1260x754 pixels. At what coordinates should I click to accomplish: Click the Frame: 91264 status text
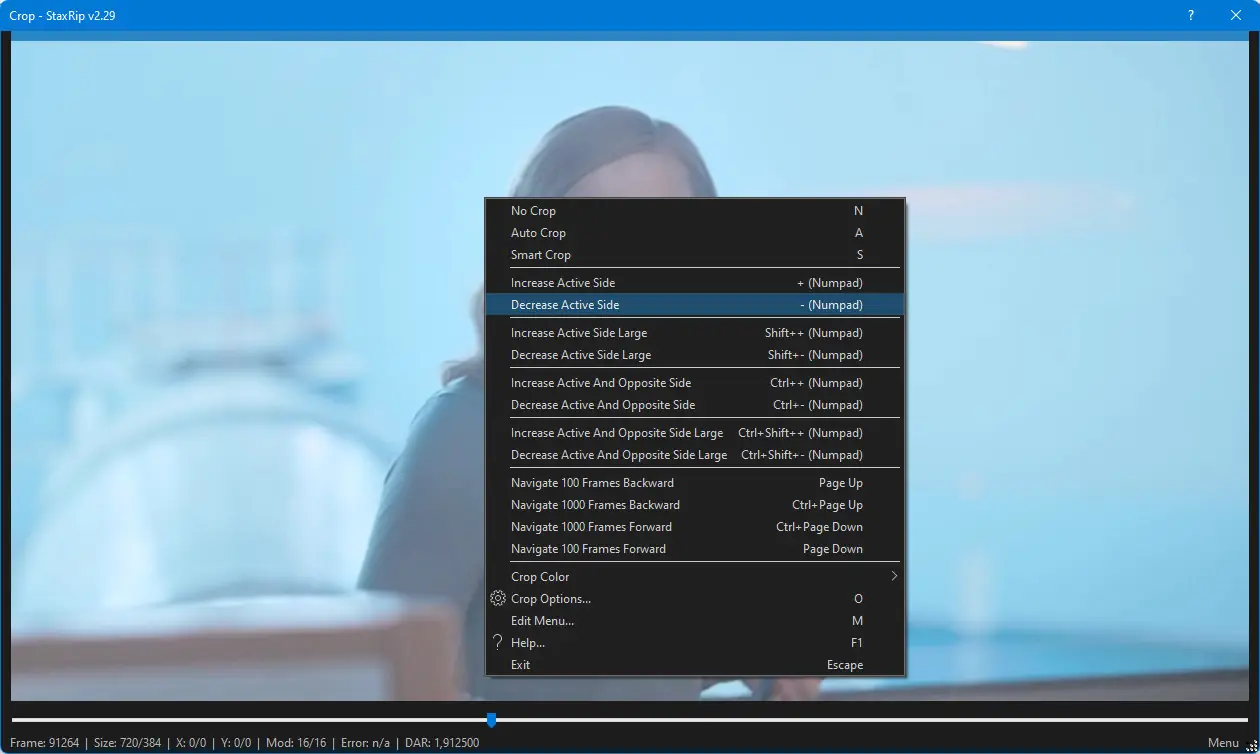44,743
